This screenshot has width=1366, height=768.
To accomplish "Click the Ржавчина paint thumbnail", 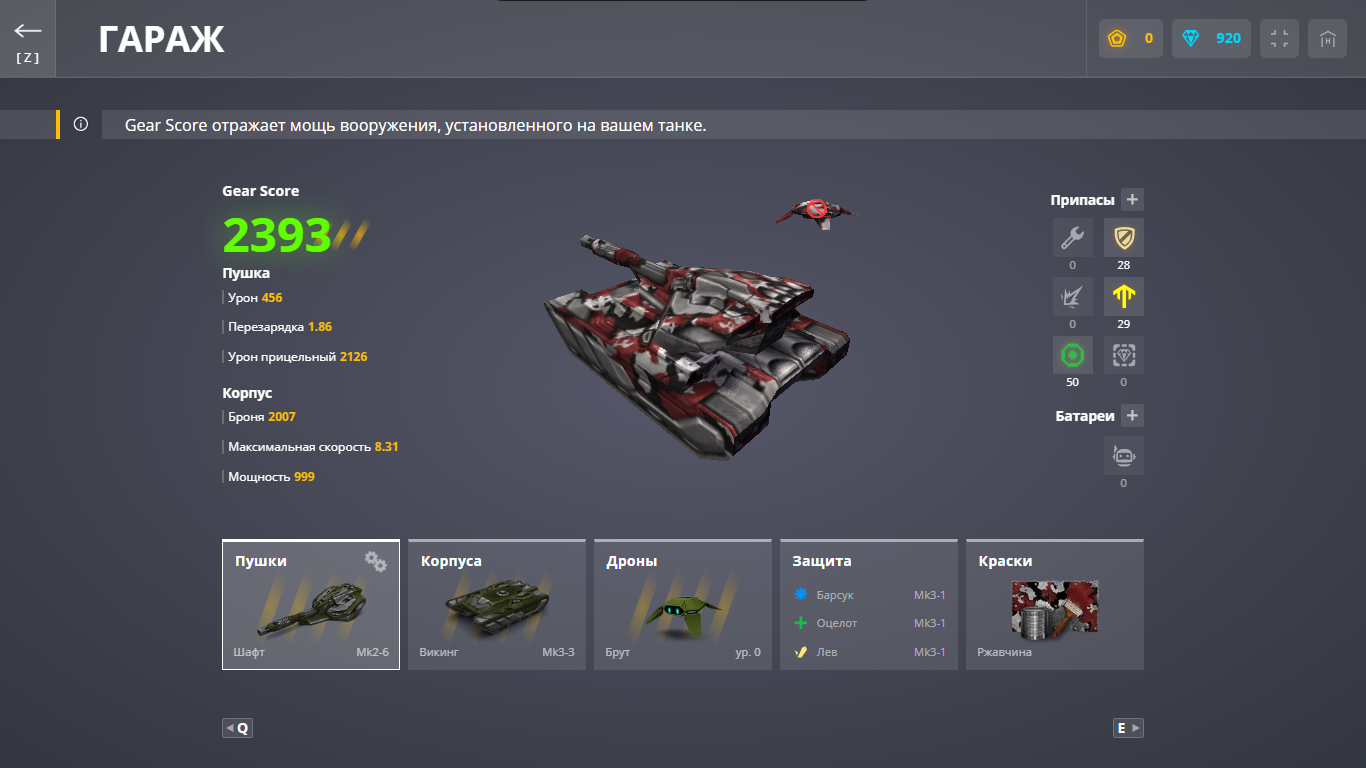I will point(1055,608).
